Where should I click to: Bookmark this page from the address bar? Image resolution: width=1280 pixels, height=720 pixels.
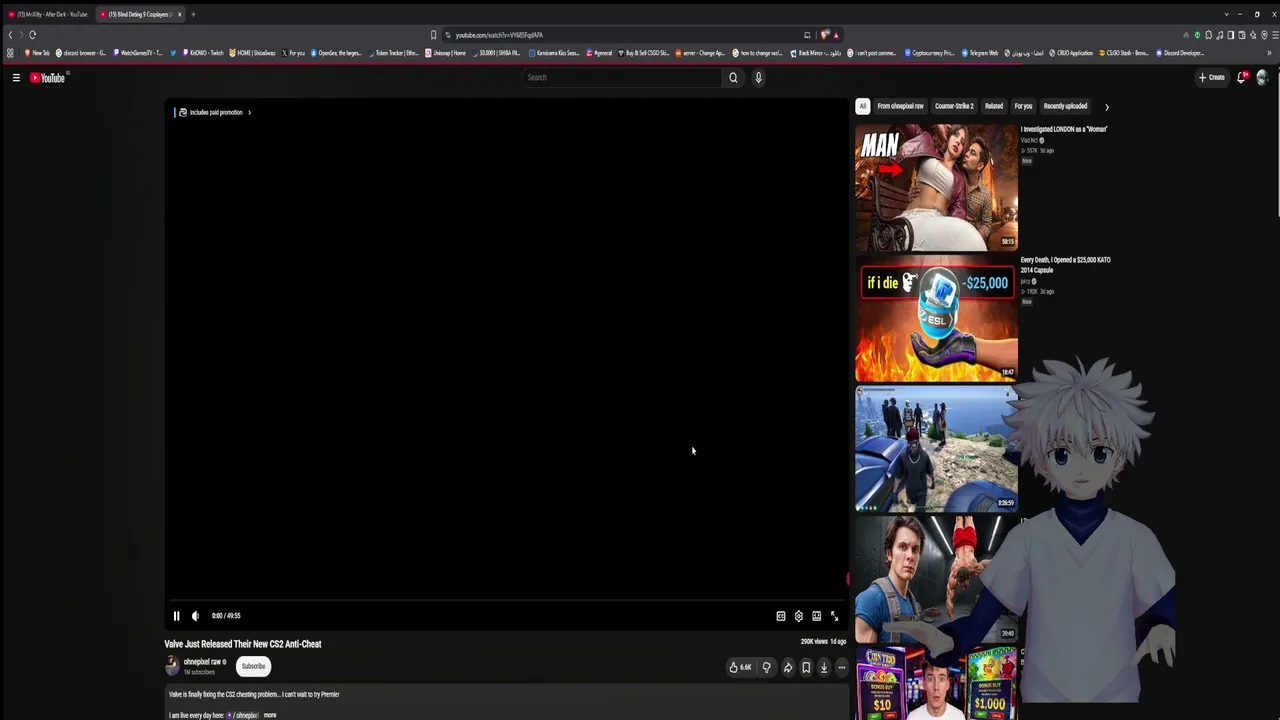point(433,35)
